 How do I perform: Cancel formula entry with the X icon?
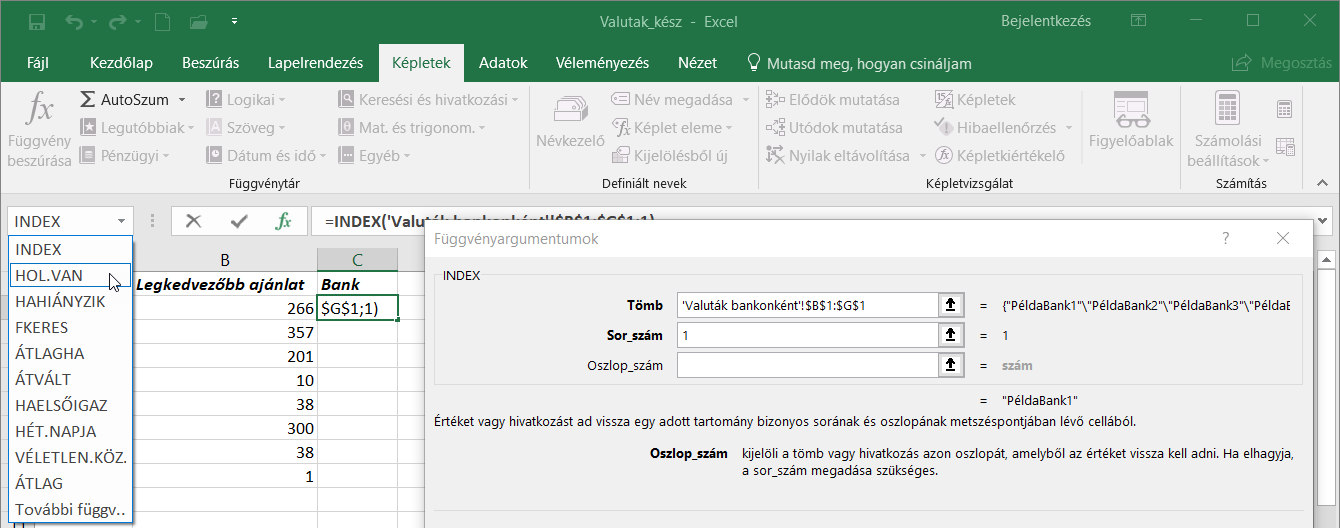click(x=194, y=221)
